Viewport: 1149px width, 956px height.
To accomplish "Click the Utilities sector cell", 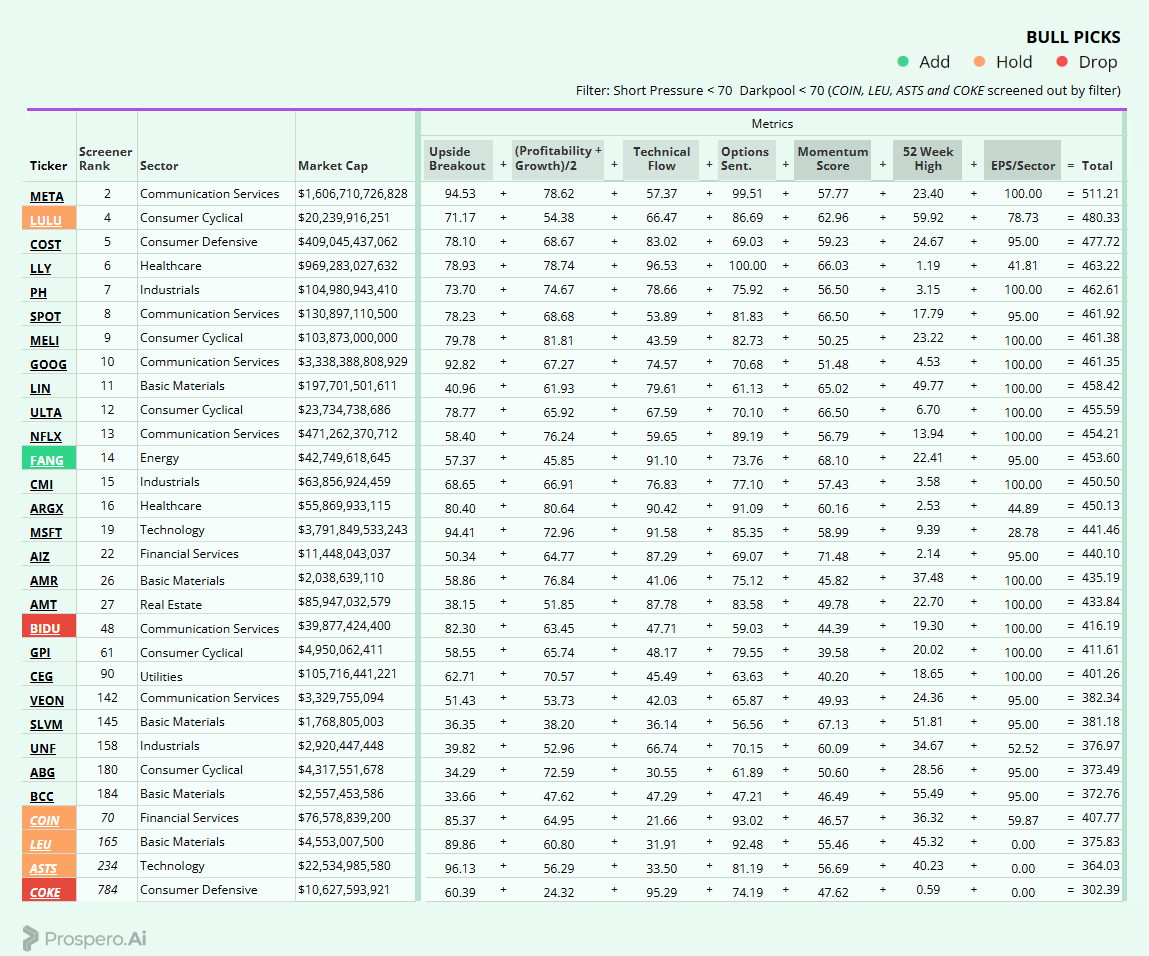I will pyautogui.click(x=161, y=677).
